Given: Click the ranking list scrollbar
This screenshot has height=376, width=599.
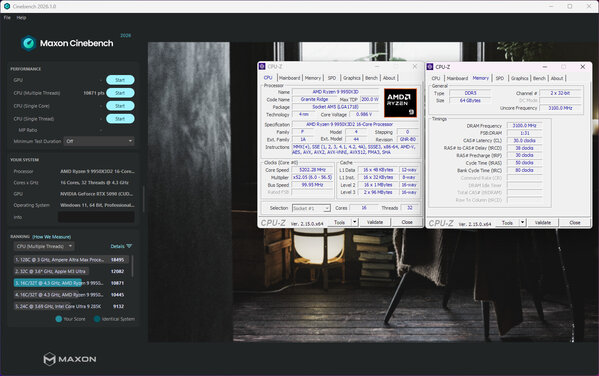Looking at the screenshot, I should [133, 266].
